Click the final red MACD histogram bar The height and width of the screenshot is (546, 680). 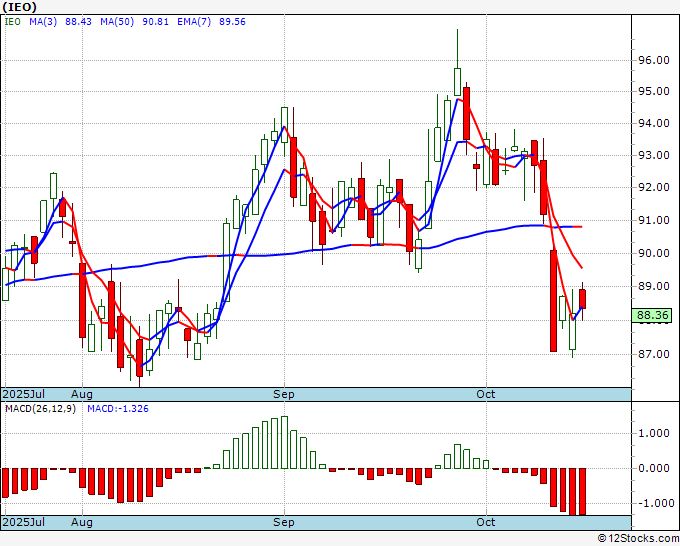tap(582, 492)
